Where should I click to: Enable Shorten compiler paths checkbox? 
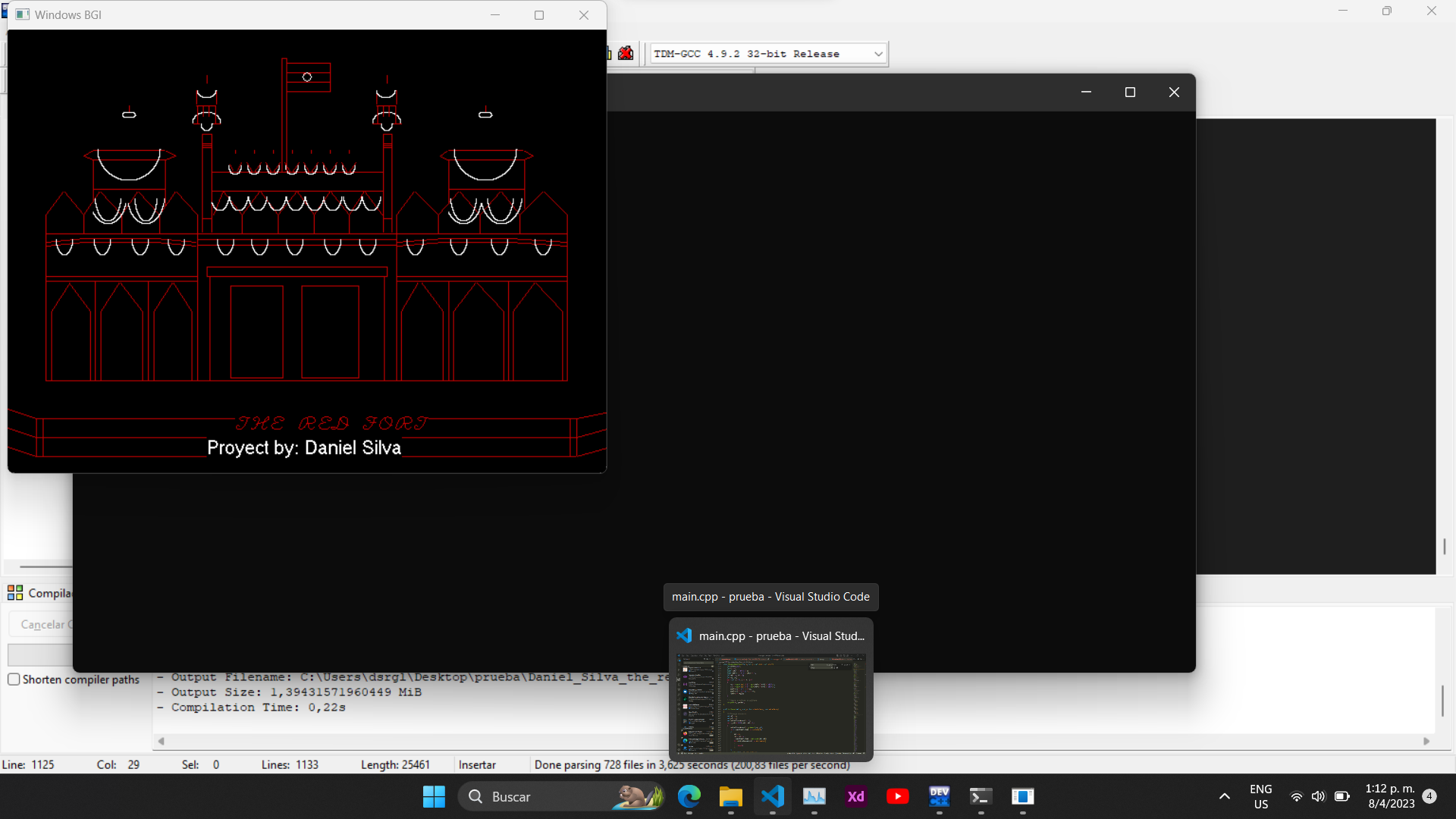pyautogui.click(x=14, y=679)
